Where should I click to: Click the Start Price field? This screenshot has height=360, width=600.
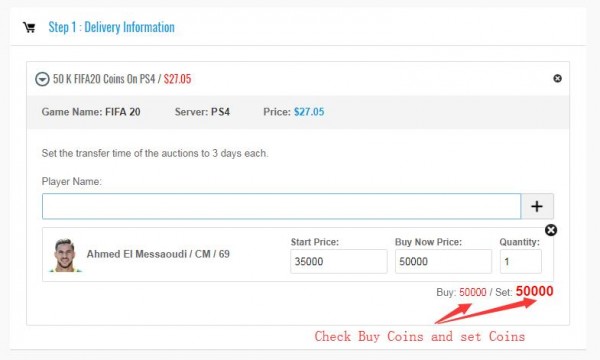click(x=339, y=261)
